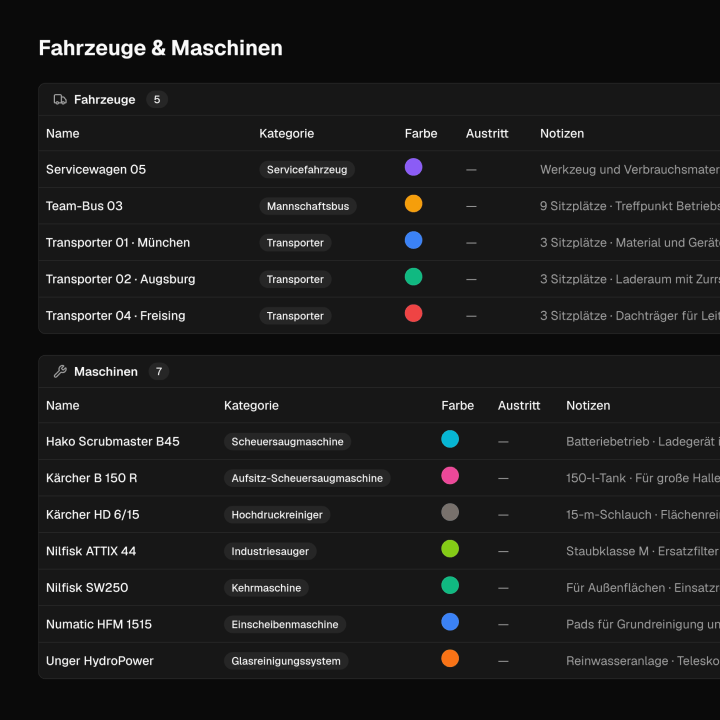This screenshot has height=720, width=720.
Task: Click the Farbe column header in Fahrzeuge table
Action: point(421,134)
